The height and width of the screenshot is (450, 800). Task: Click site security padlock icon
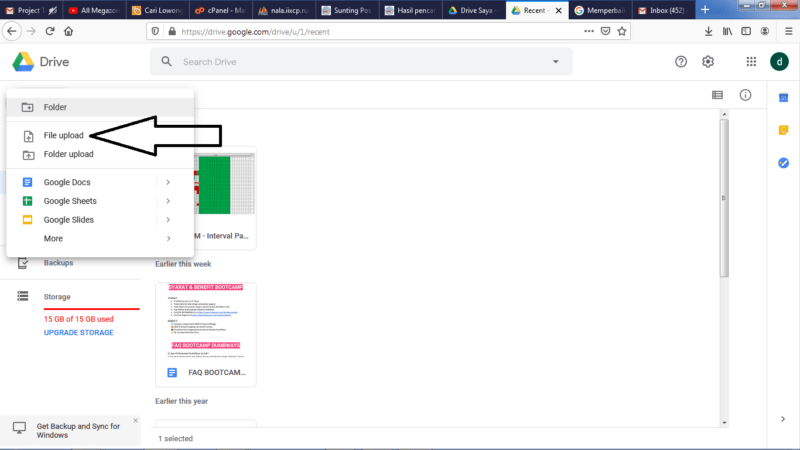coord(172,31)
